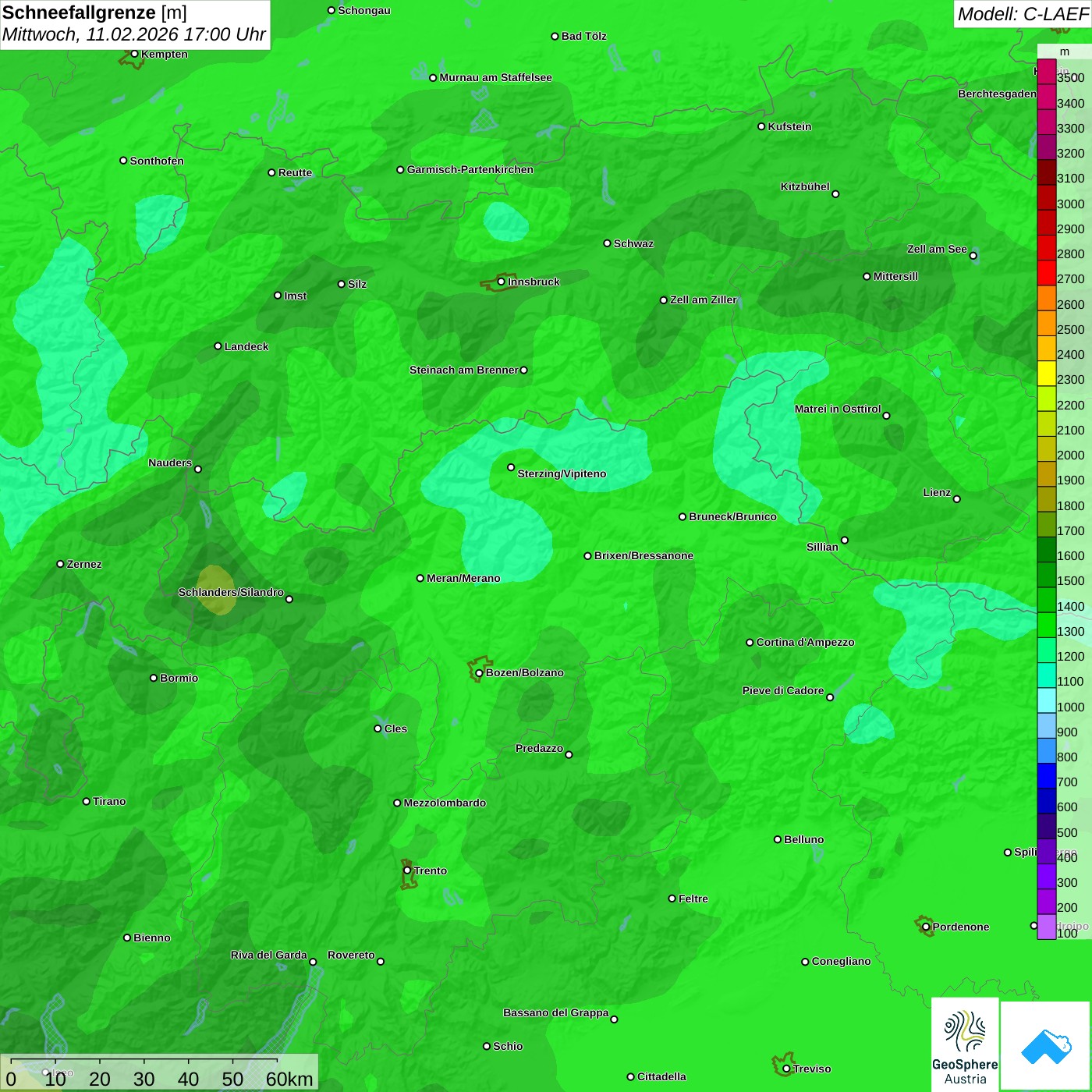This screenshot has width=1092, height=1092.
Task: Click the Zell am See location dot
Action: (x=973, y=256)
